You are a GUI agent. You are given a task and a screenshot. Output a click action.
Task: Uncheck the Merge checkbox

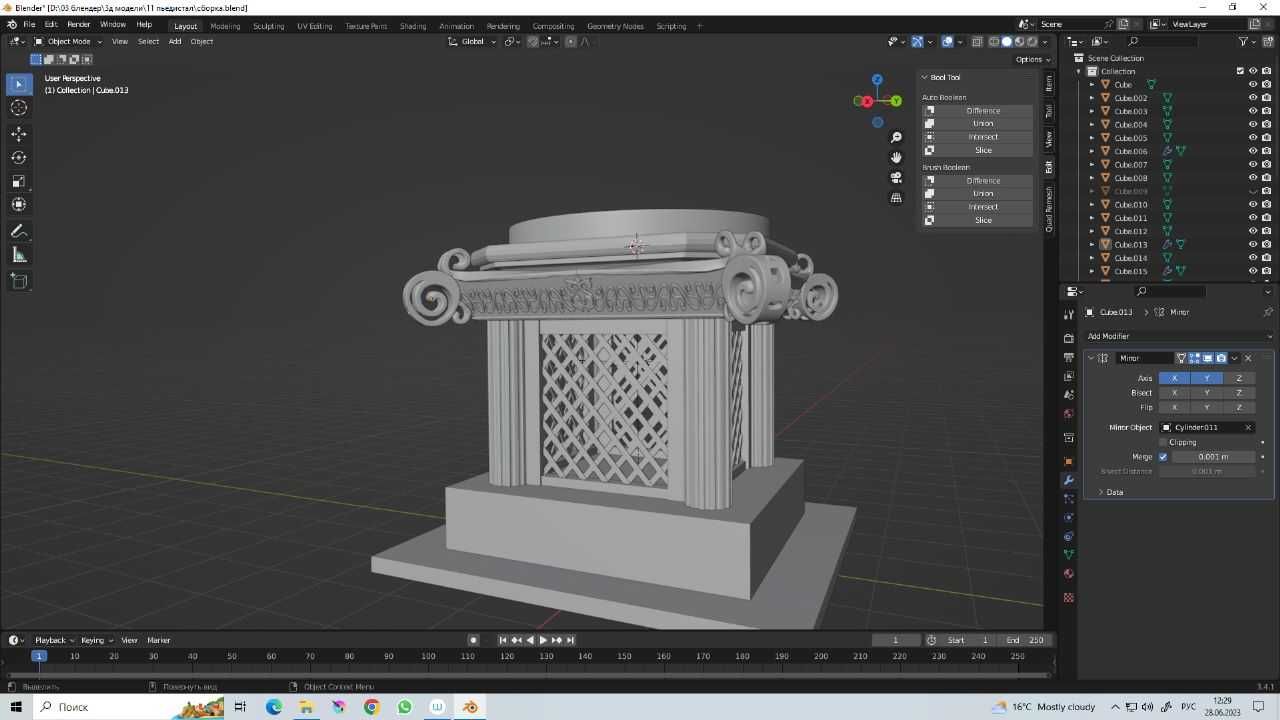(x=1163, y=457)
